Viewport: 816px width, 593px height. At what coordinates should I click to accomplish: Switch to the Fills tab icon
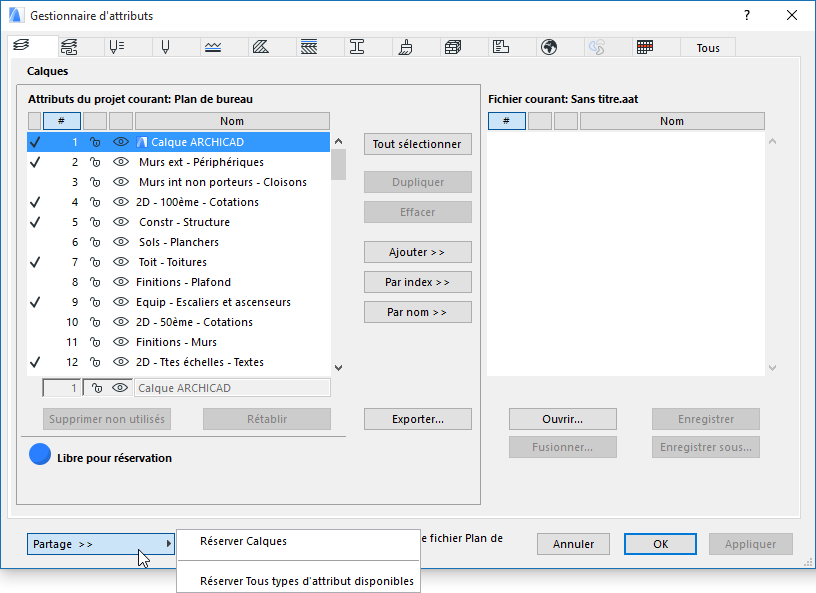[261, 47]
